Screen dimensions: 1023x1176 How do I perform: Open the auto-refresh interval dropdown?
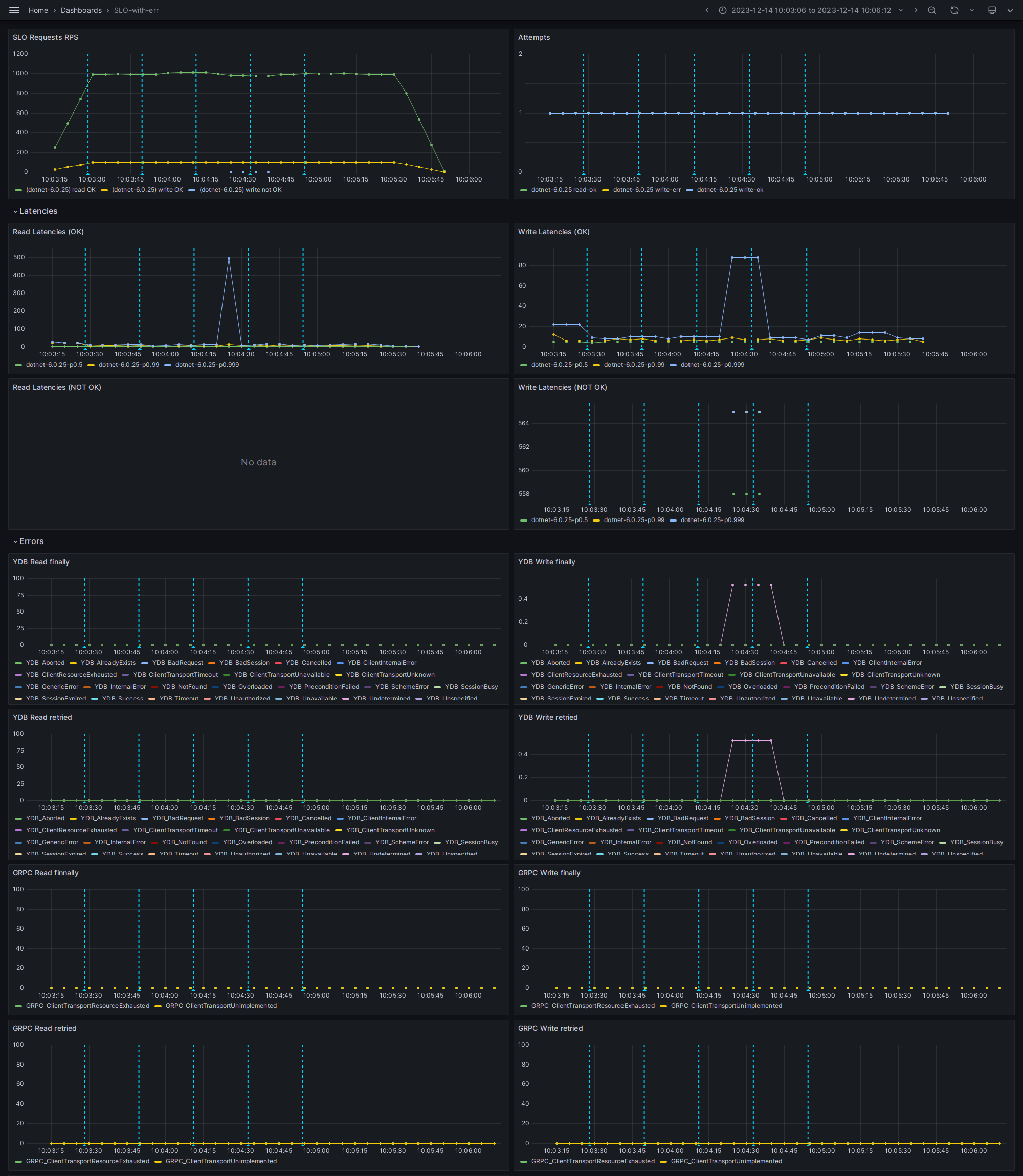(972, 10)
